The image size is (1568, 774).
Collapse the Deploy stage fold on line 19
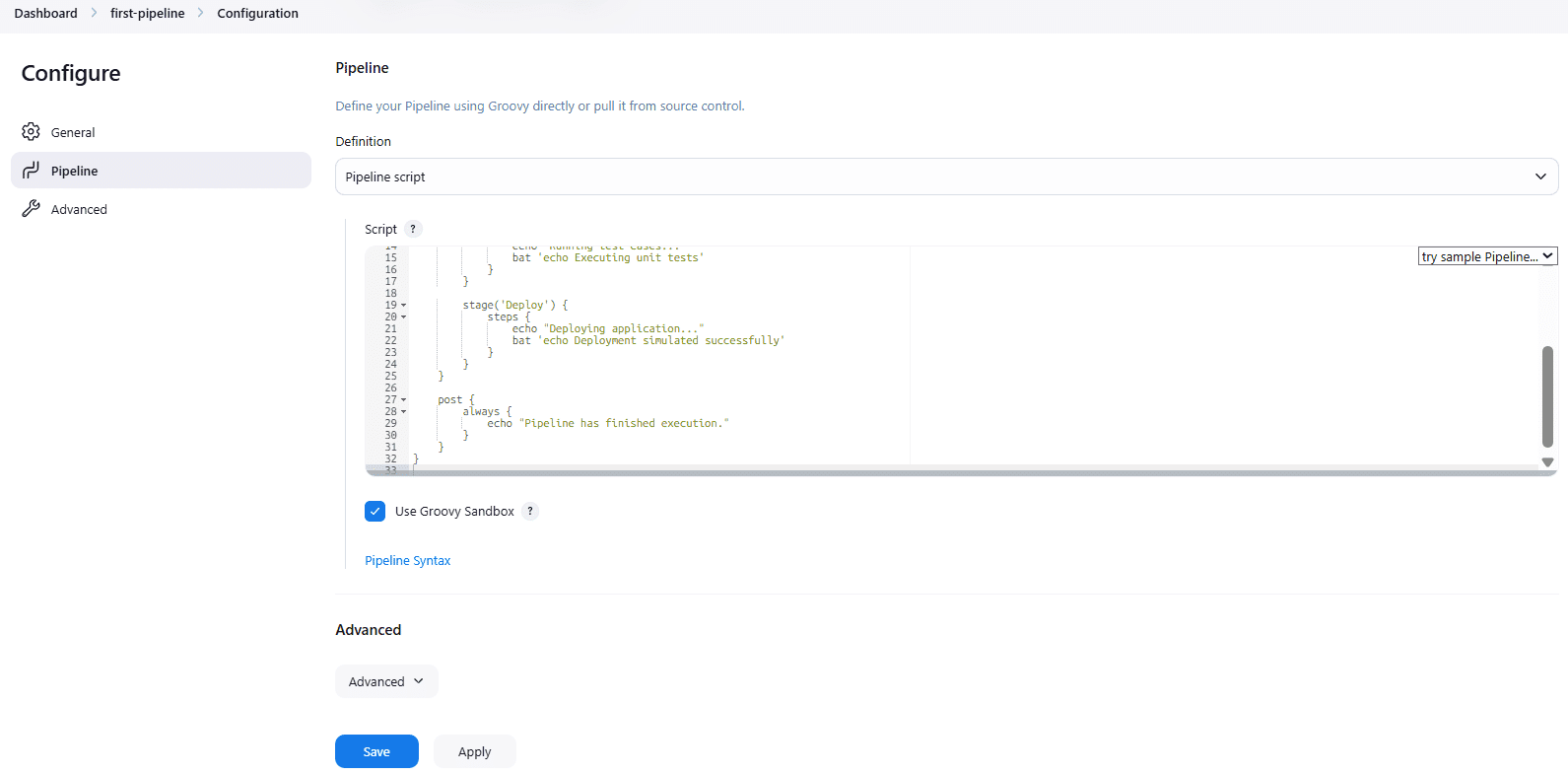(x=404, y=306)
